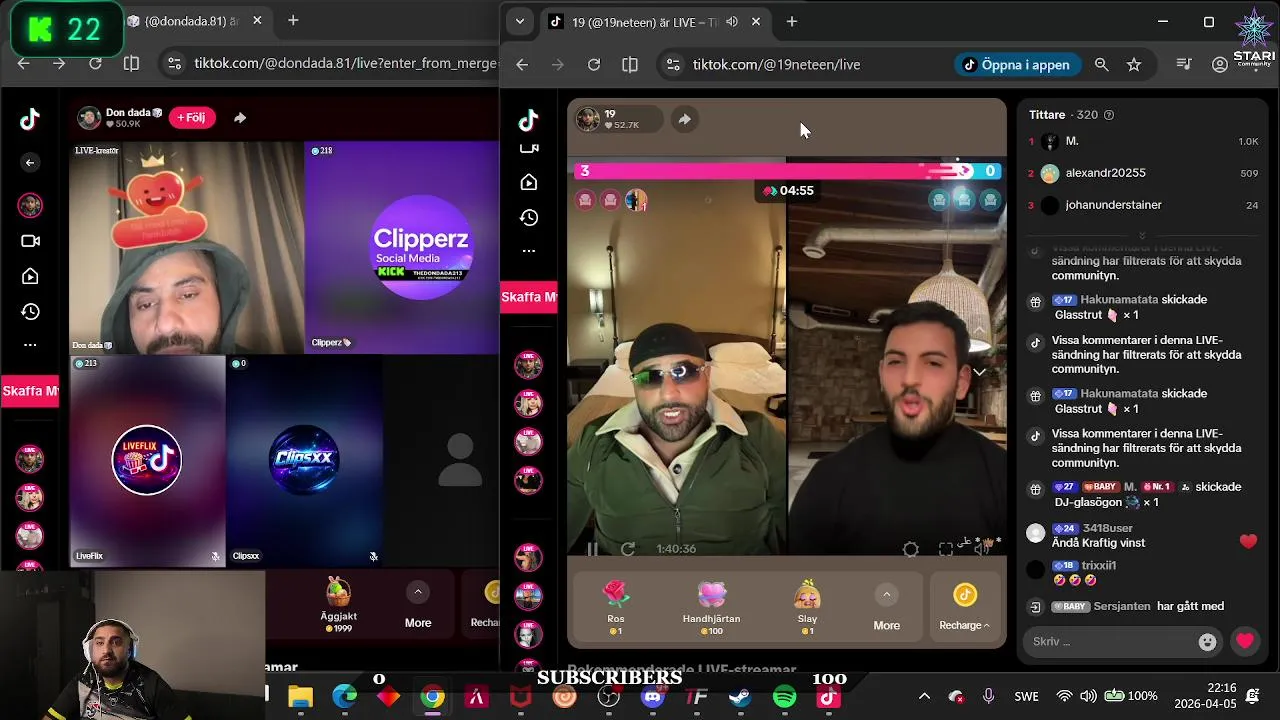1280x720 pixels.
Task: Open site info icon beside tiktok.com/@19neteen
Action: [x=673, y=64]
